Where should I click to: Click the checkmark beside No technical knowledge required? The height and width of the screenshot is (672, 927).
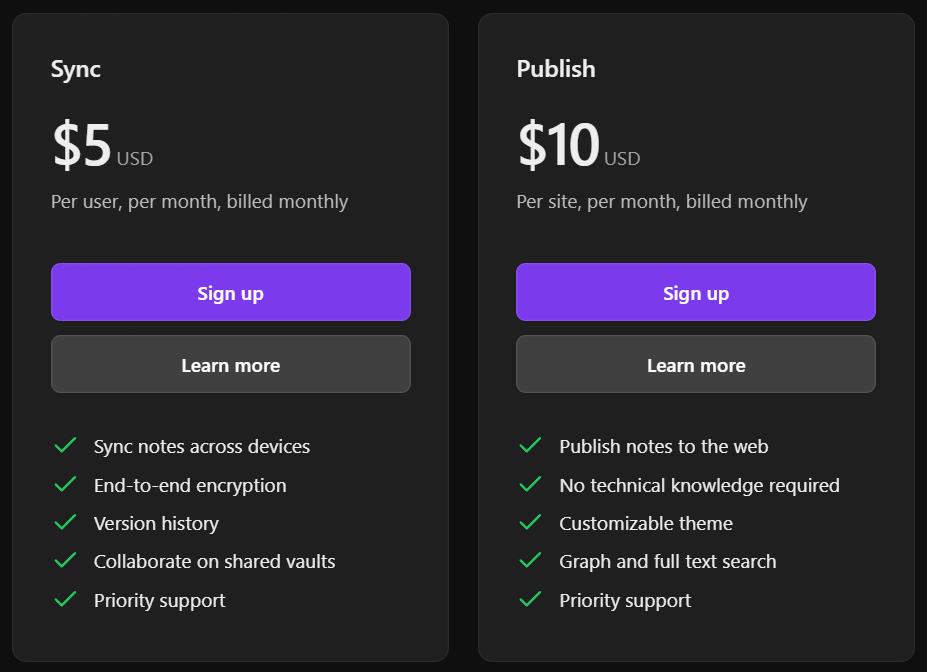pos(530,484)
